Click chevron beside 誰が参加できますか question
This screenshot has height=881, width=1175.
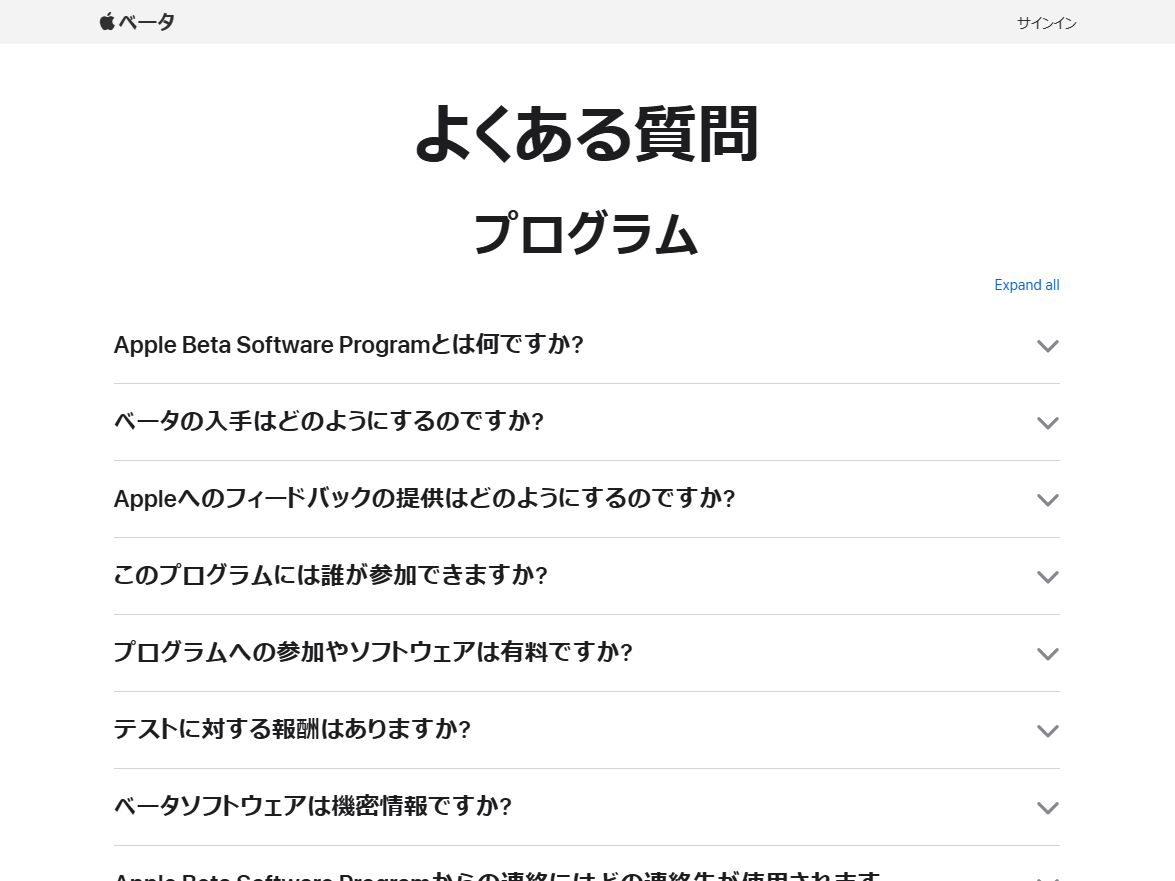pos(1048,577)
